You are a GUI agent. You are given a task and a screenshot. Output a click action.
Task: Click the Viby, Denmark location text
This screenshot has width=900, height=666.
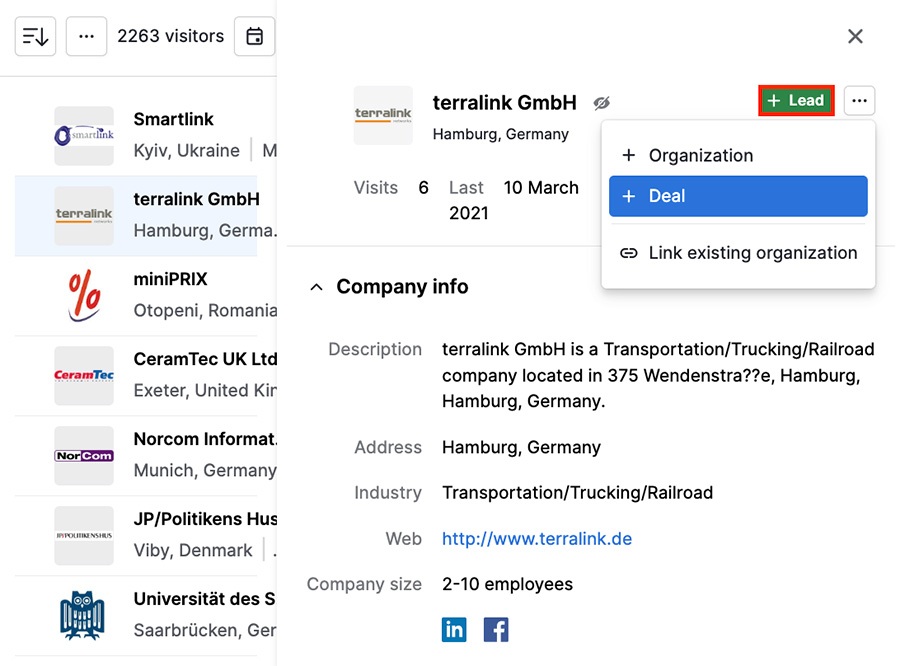[193, 551]
